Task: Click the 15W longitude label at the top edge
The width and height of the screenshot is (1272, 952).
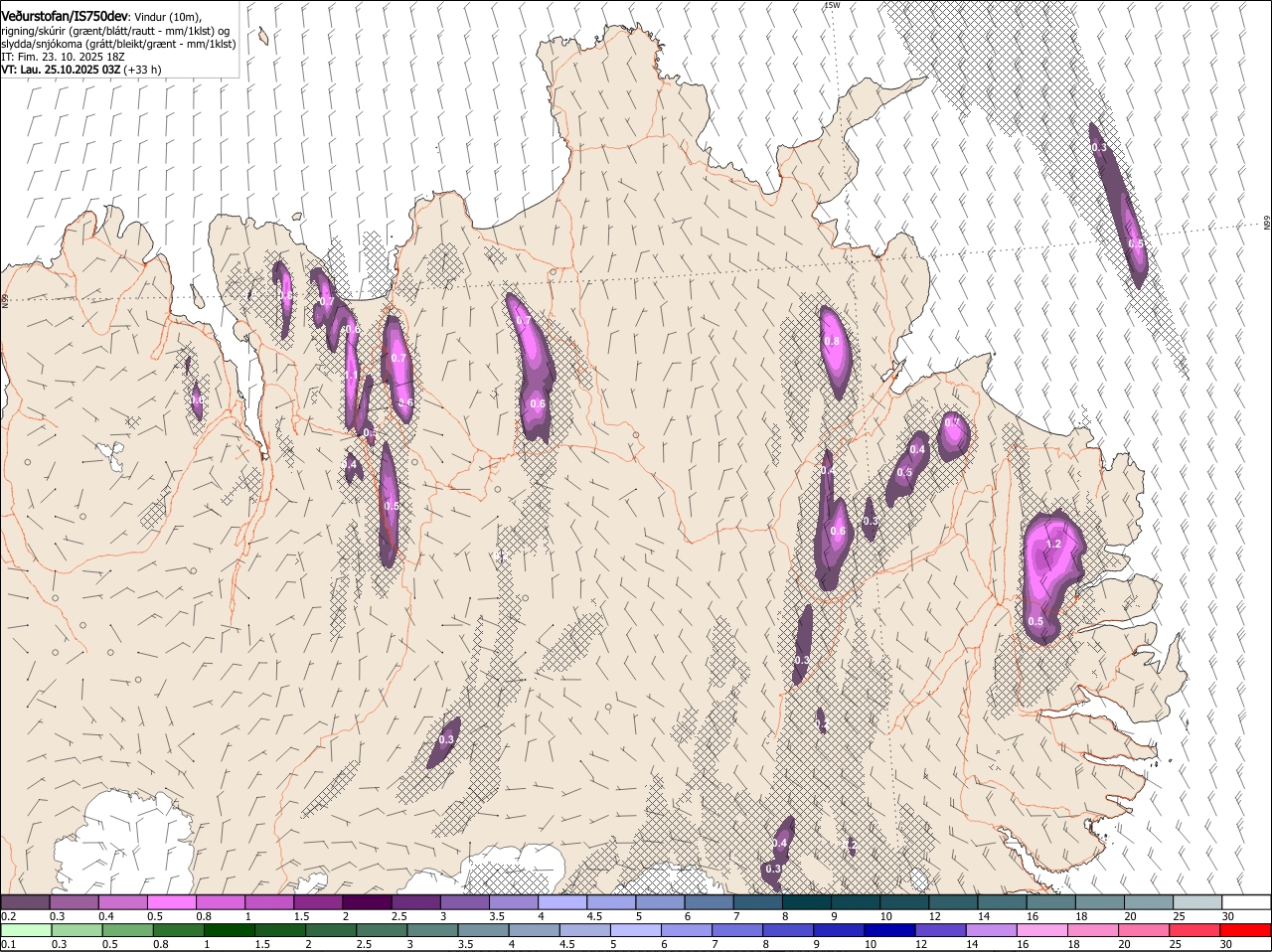Action: tap(832, 5)
